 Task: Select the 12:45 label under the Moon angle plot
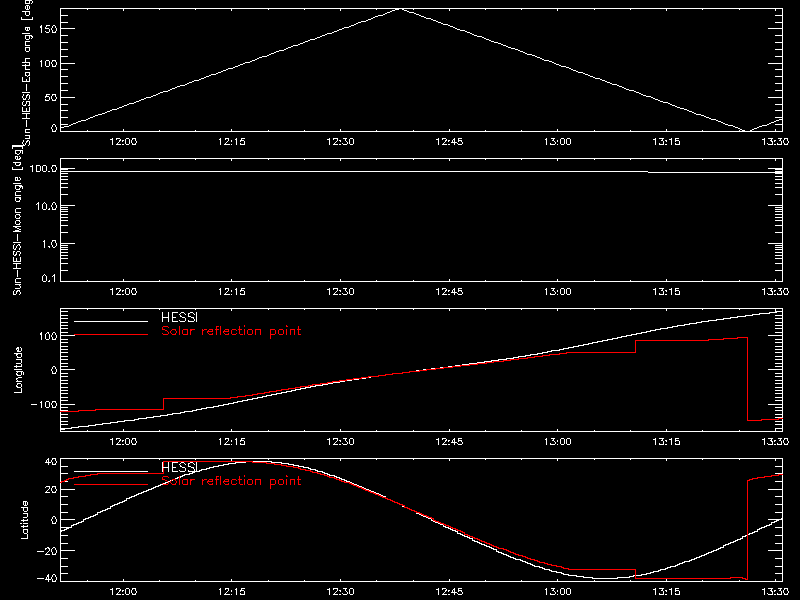click(449, 291)
